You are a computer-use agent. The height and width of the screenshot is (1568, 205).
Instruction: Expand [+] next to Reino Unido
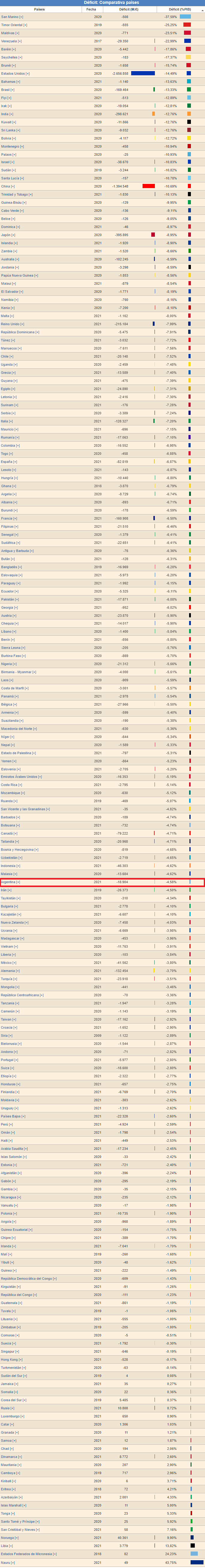[x=23, y=324]
